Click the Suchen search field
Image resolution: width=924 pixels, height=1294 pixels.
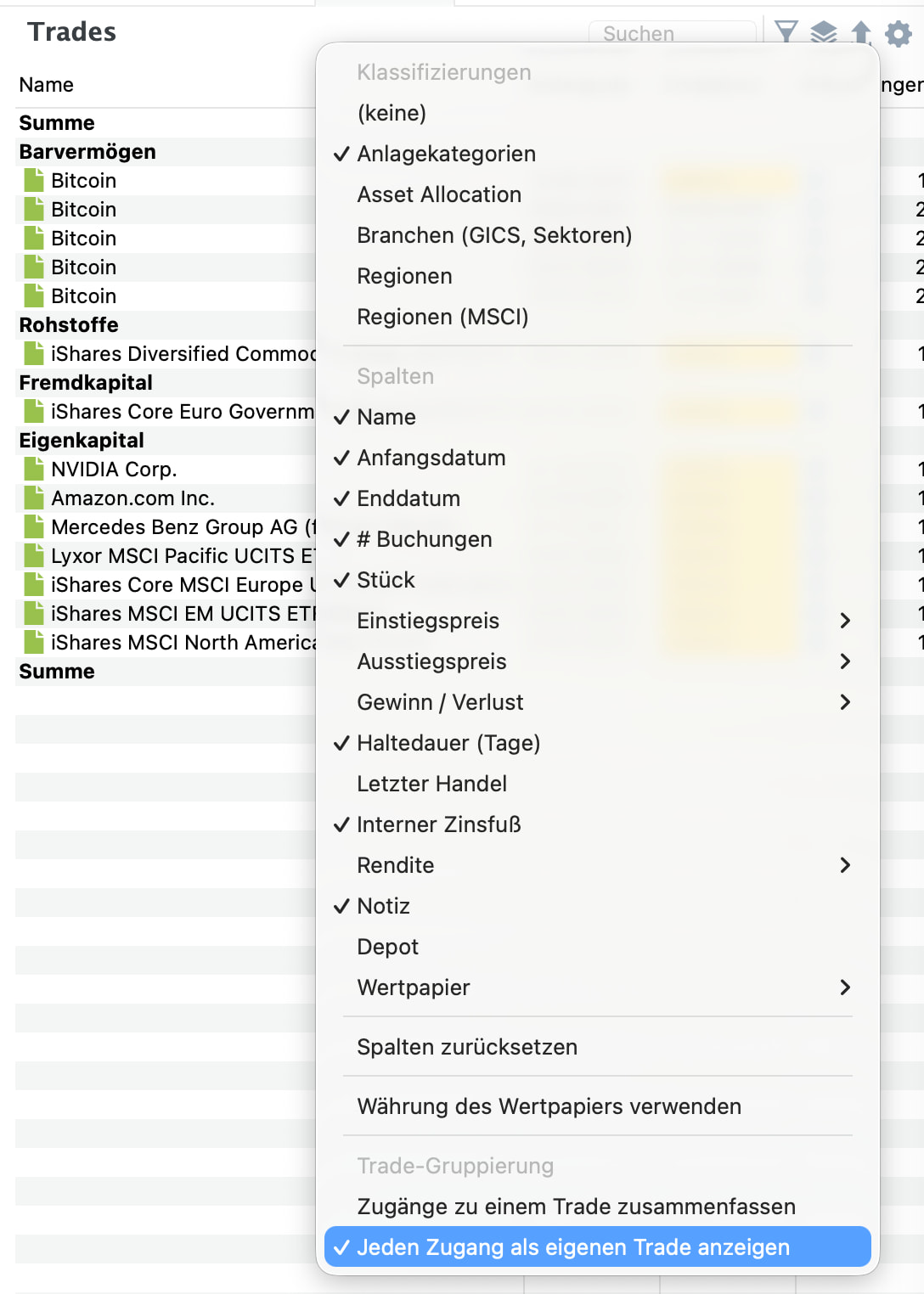(672, 33)
